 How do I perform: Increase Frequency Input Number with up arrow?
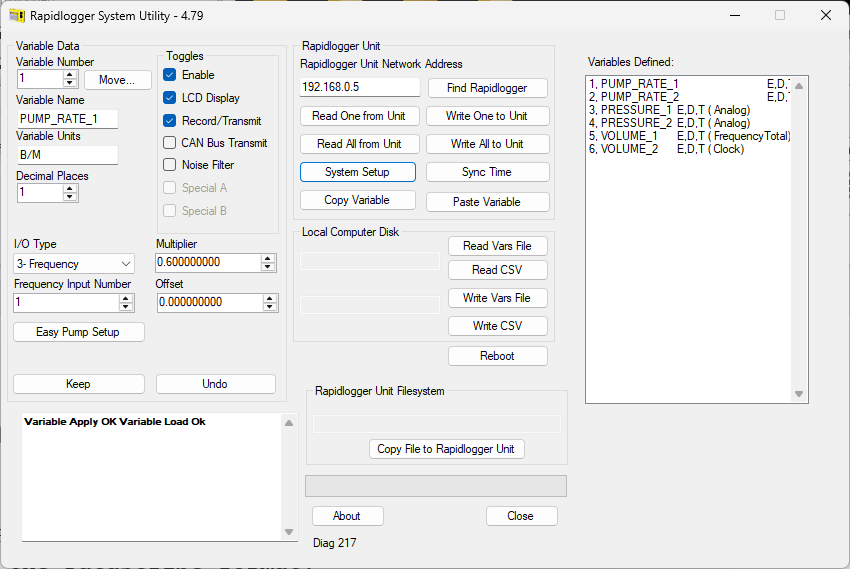[x=126, y=299]
